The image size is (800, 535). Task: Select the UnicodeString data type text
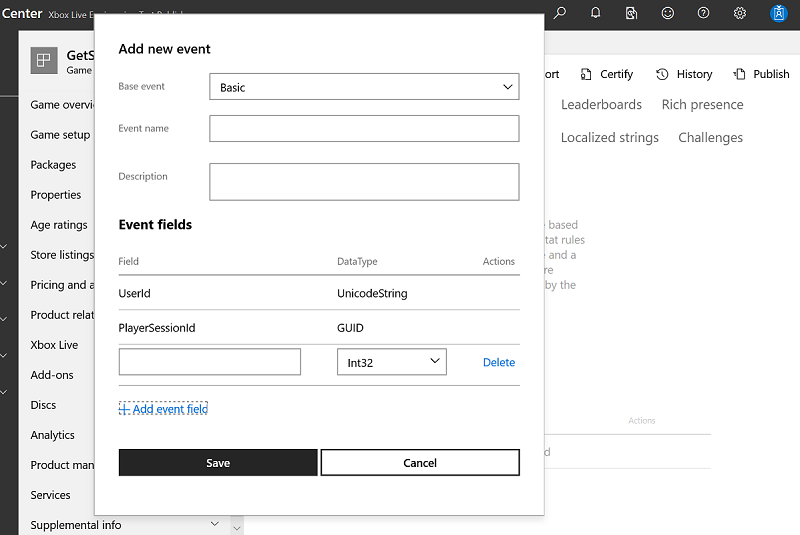pyautogui.click(x=372, y=293)
